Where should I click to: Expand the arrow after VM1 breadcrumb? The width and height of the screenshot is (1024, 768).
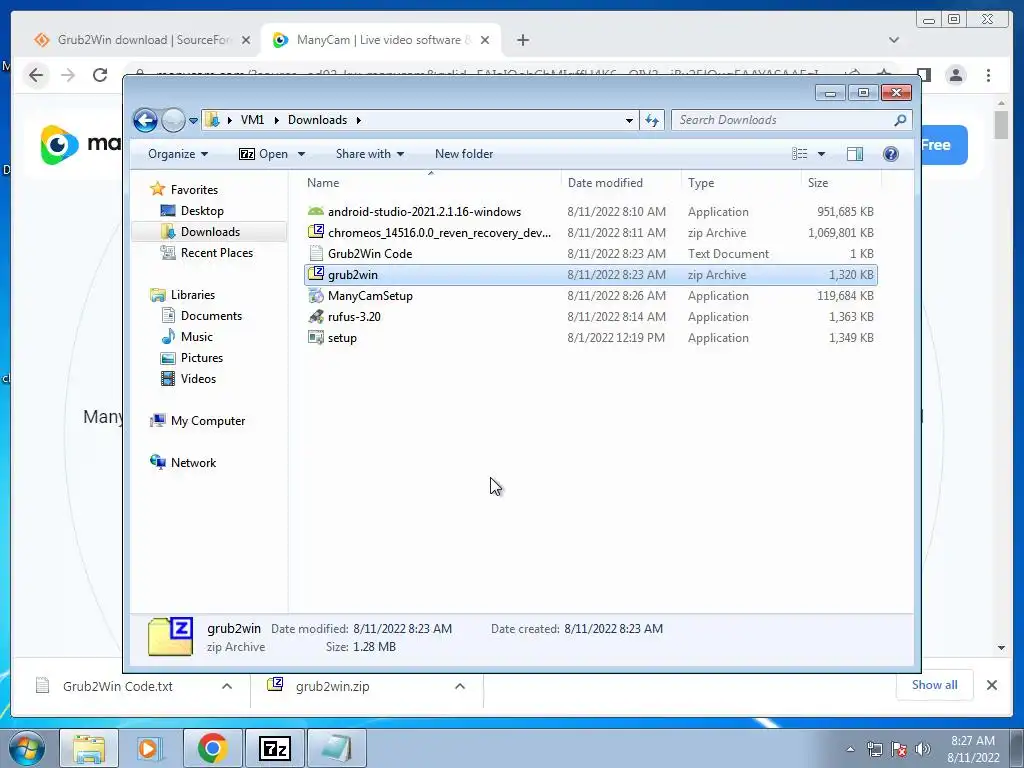coord(276,120)
